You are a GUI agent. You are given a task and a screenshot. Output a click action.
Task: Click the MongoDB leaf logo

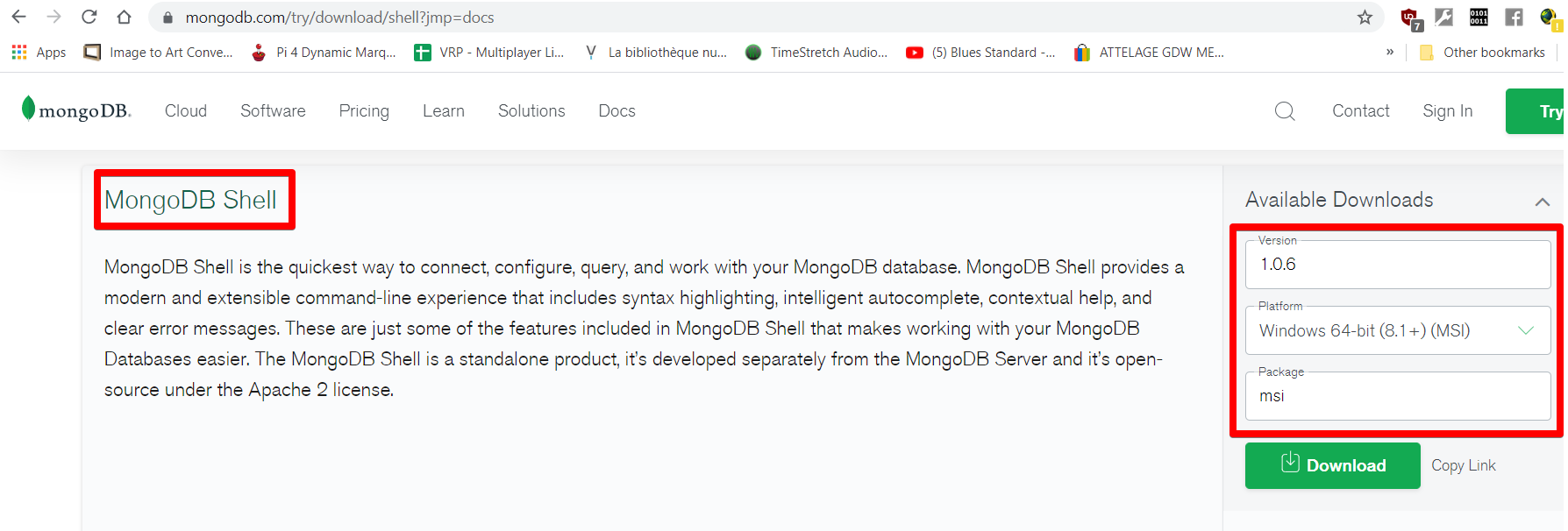(x=29, y=109)
